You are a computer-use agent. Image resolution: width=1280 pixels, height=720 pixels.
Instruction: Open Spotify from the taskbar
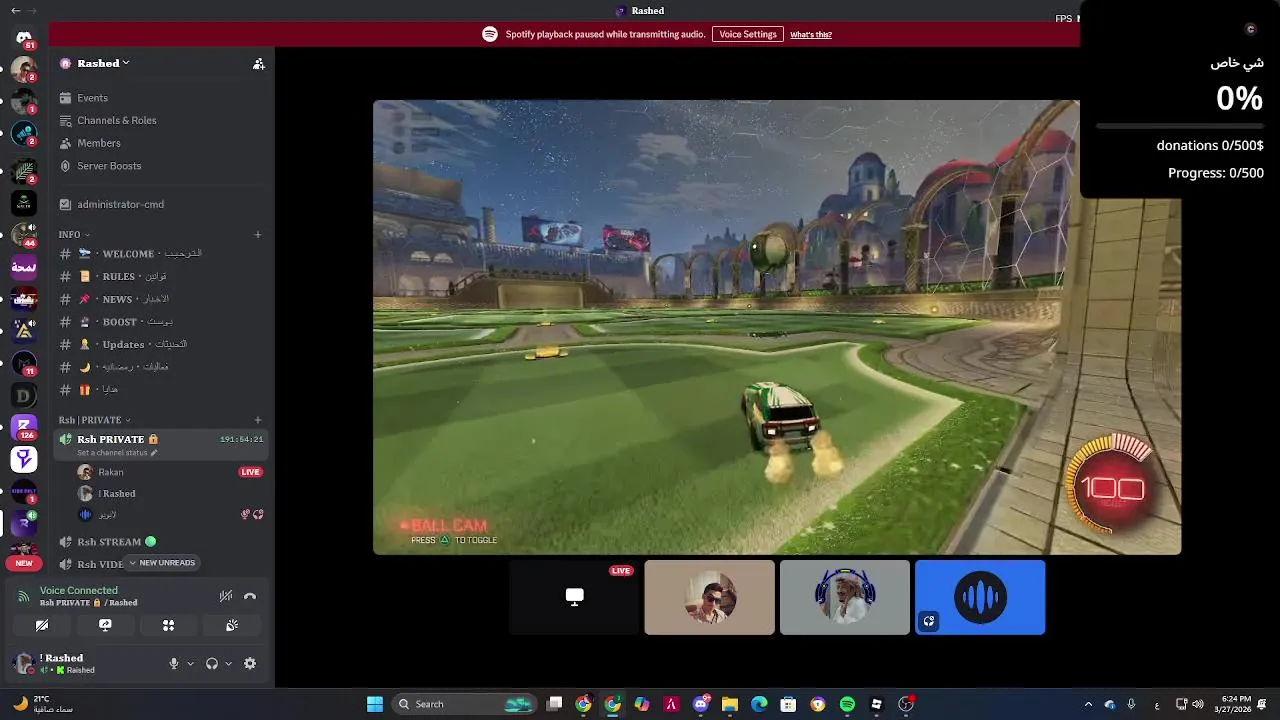coord(847,704)
